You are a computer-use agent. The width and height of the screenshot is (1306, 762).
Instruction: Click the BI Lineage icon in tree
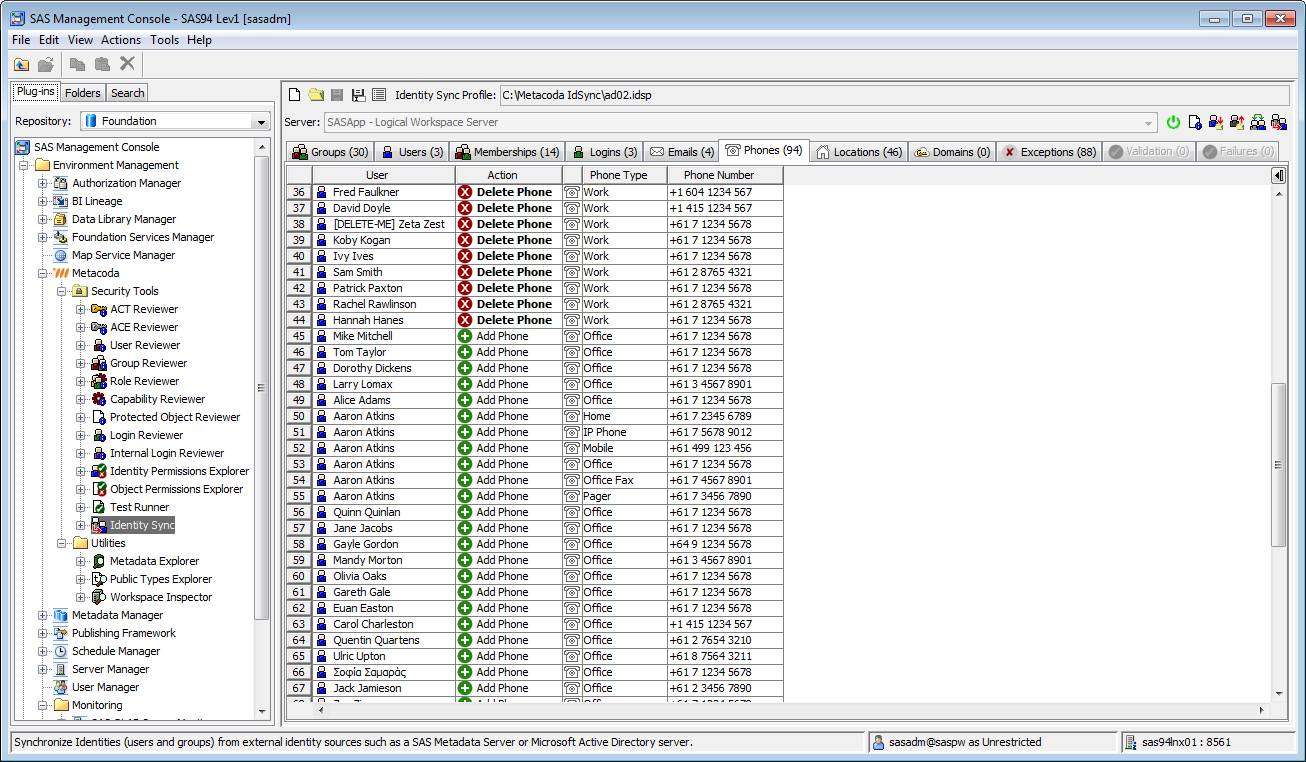61,201
